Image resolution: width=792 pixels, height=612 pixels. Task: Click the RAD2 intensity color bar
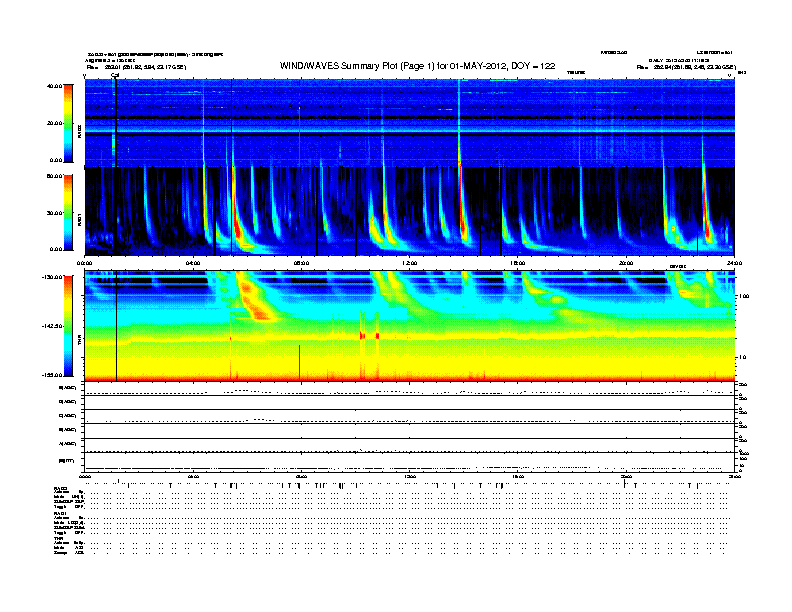(x=68, y=123)
